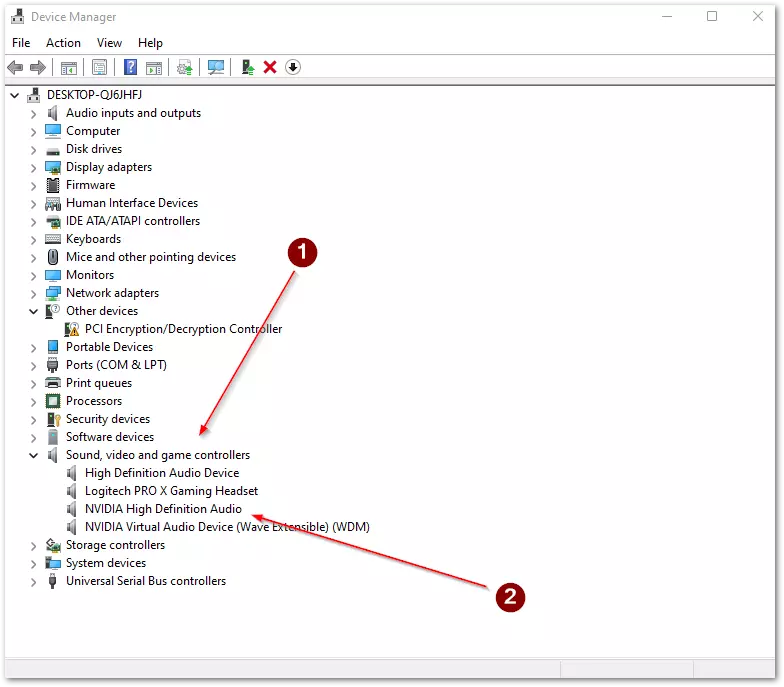Viewport: 784px width, 687px height.
Task: Click the Ports (COM & LPT) icon
Action: (52, 365)
